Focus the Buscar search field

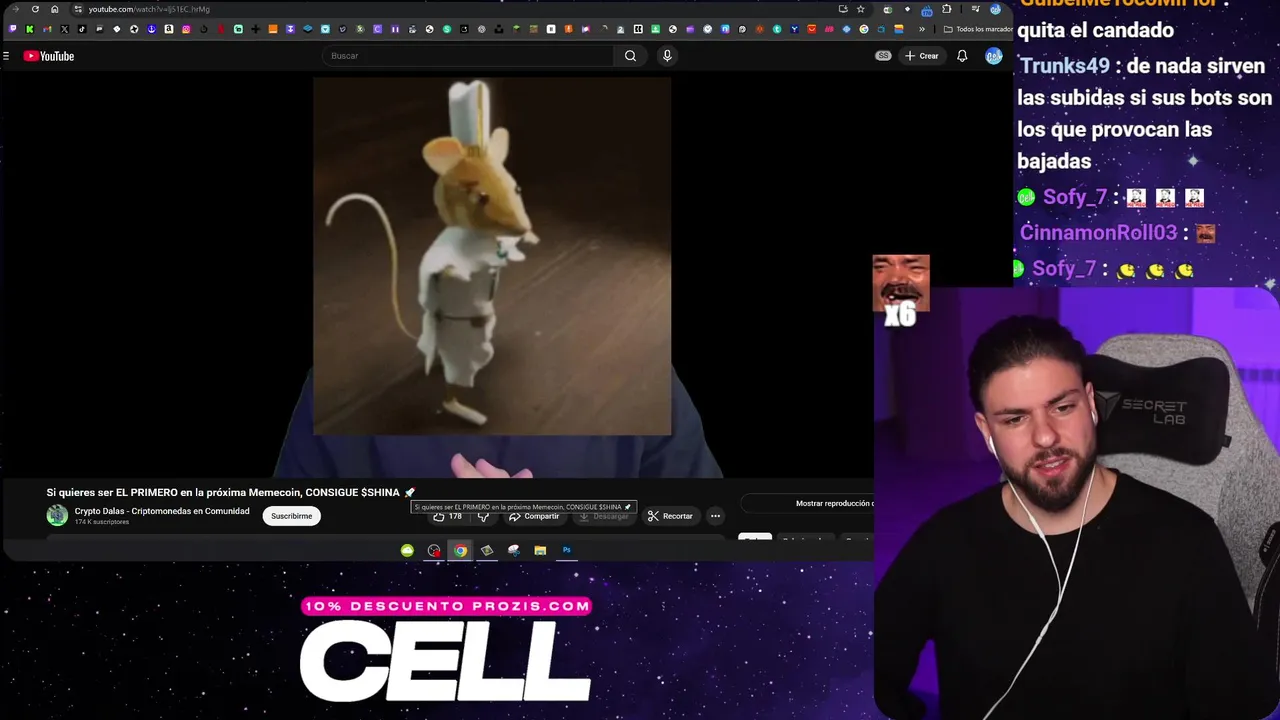tap(468, 56)
